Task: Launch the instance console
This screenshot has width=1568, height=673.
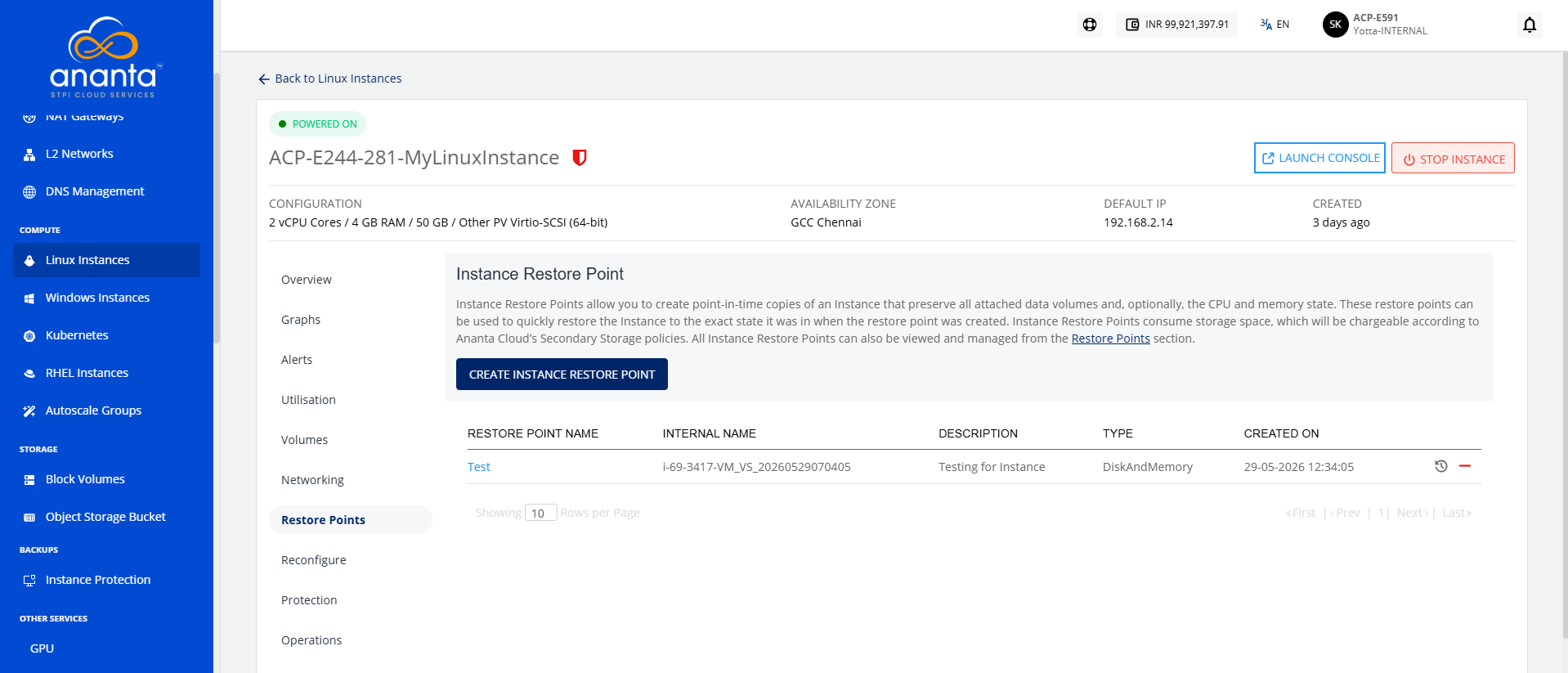Action: 1319,158
